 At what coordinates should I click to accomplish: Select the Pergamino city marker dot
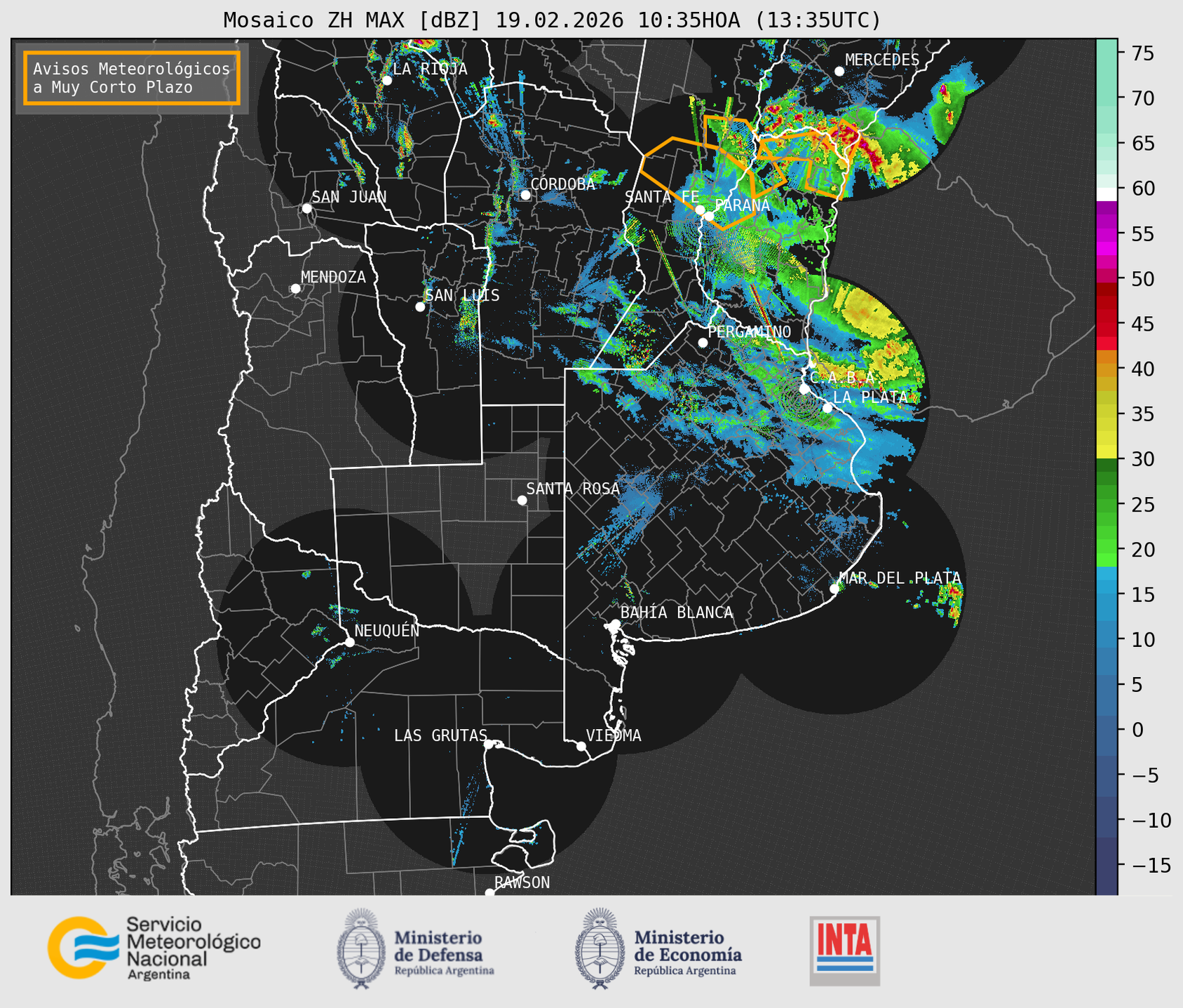point(703,343)
